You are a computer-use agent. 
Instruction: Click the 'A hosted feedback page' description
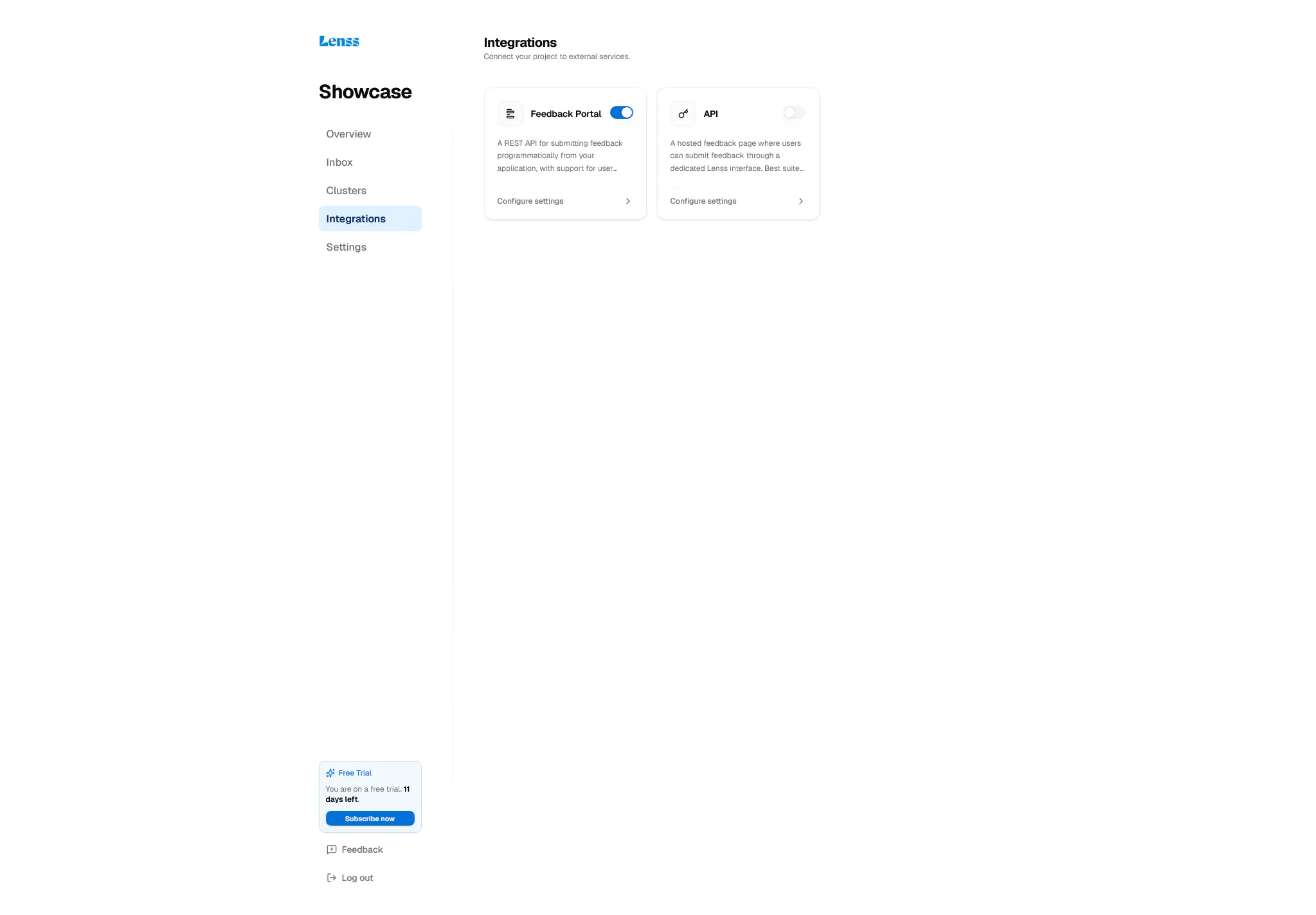point(737,155)
